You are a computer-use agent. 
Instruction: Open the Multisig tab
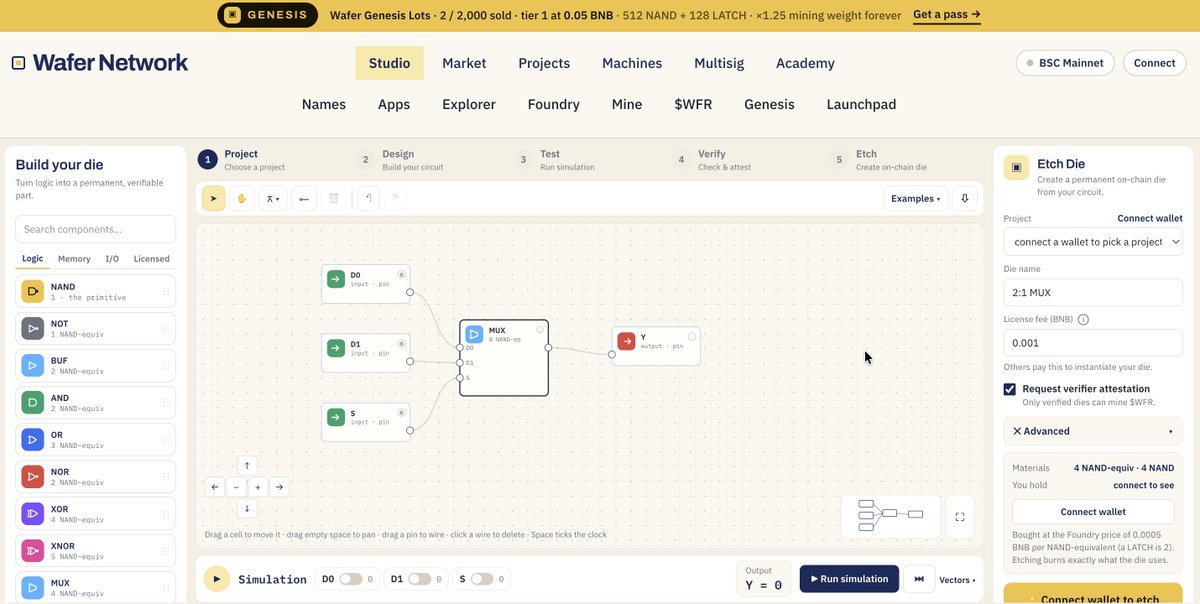(x=719, y=63)
